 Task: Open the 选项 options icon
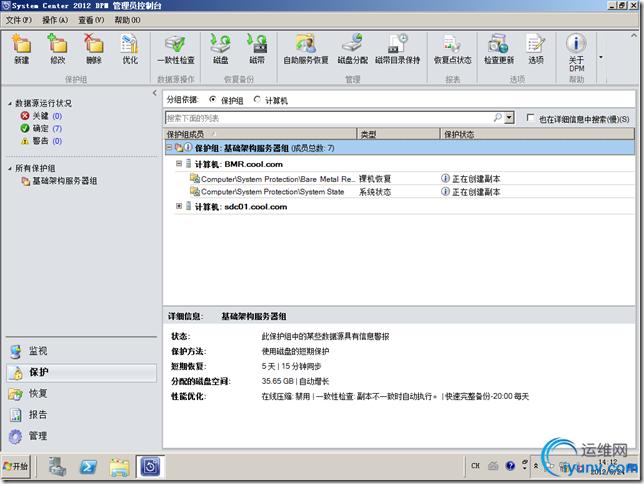(x=536, y=49)
